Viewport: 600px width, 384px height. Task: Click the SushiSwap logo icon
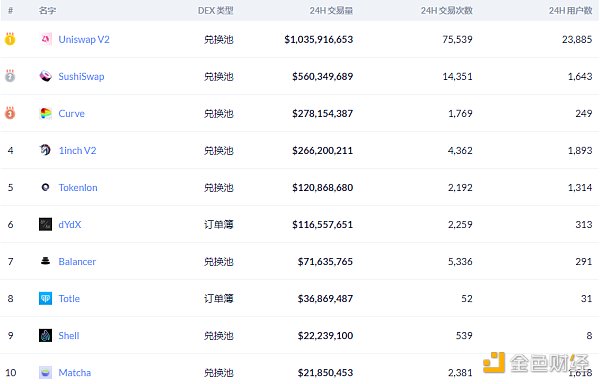pyautogui.click(x=46, y=76)
